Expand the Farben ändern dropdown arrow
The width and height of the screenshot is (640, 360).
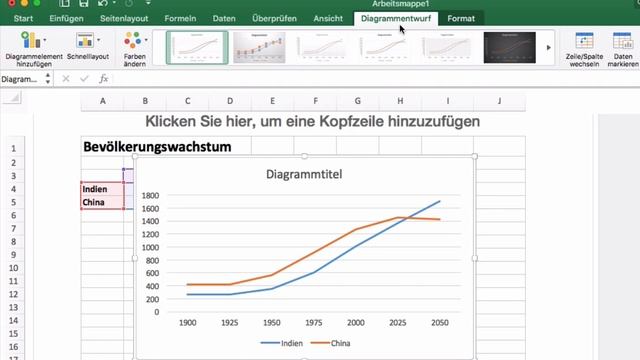[146, 40]
